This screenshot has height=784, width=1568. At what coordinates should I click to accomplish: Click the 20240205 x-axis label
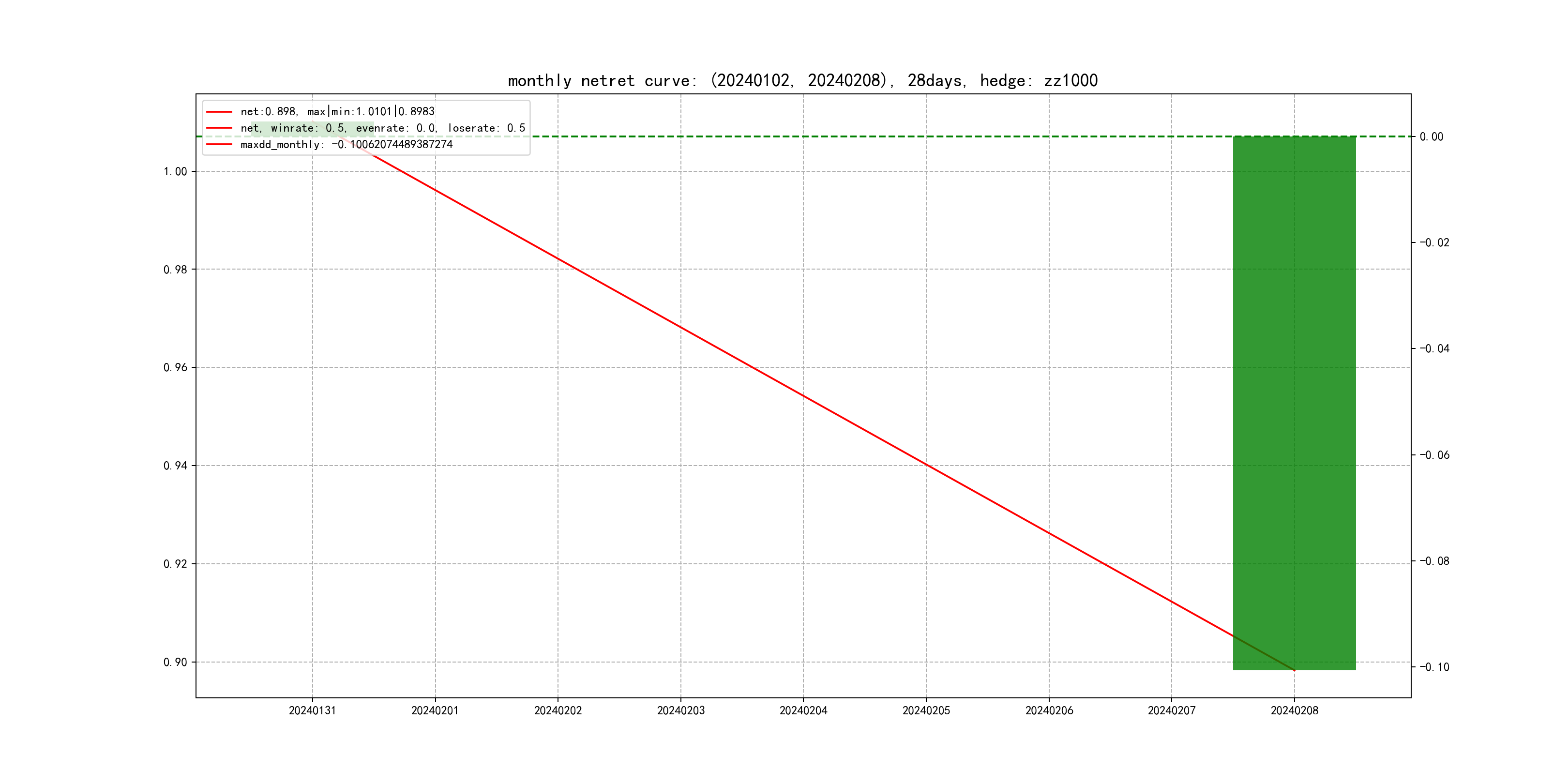pyautogui.click(x=926, y=710)
